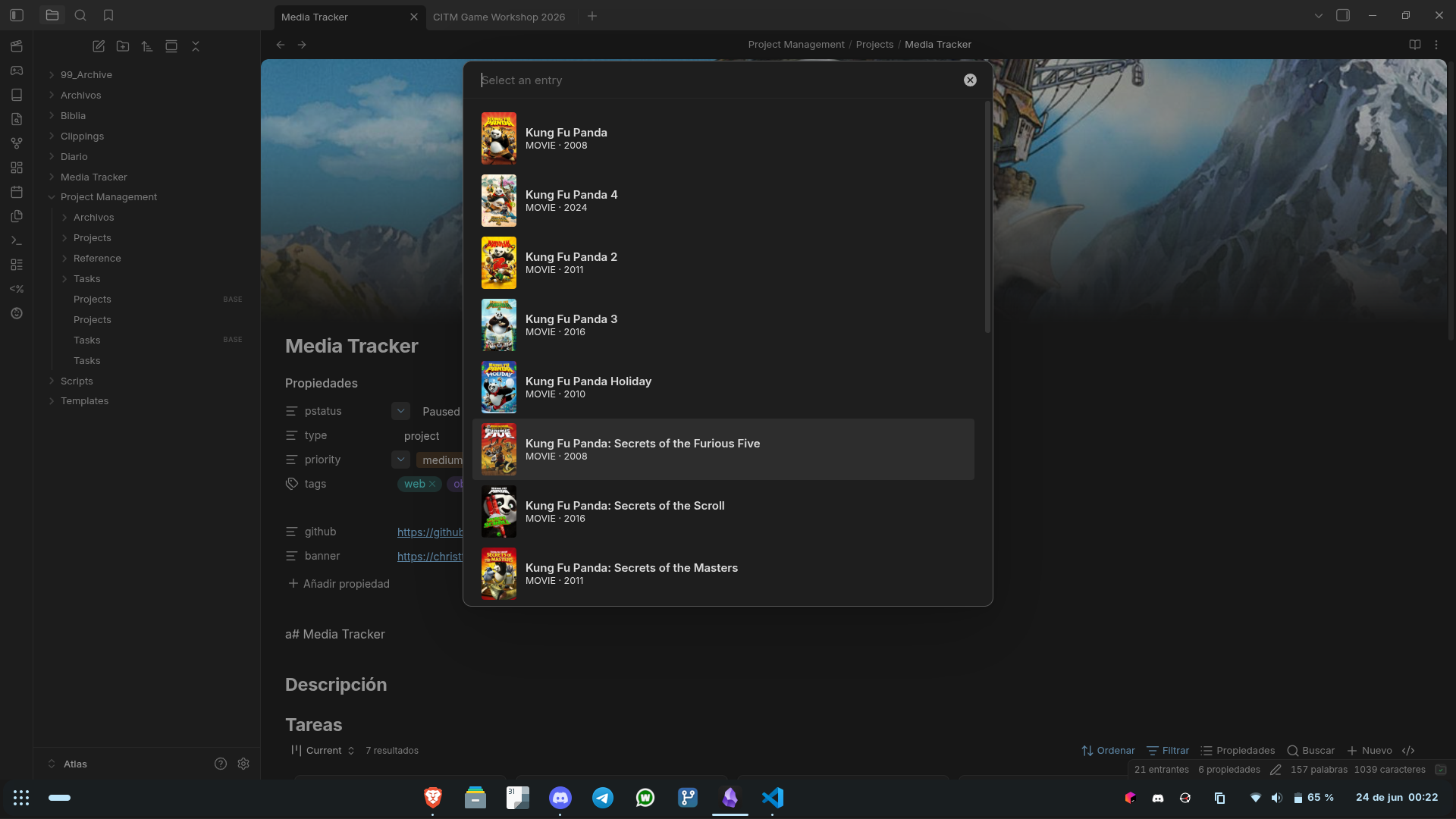Click the copy-files templates ribbon icon
This screenshot has height=819, width=1456.
[17, 216]
